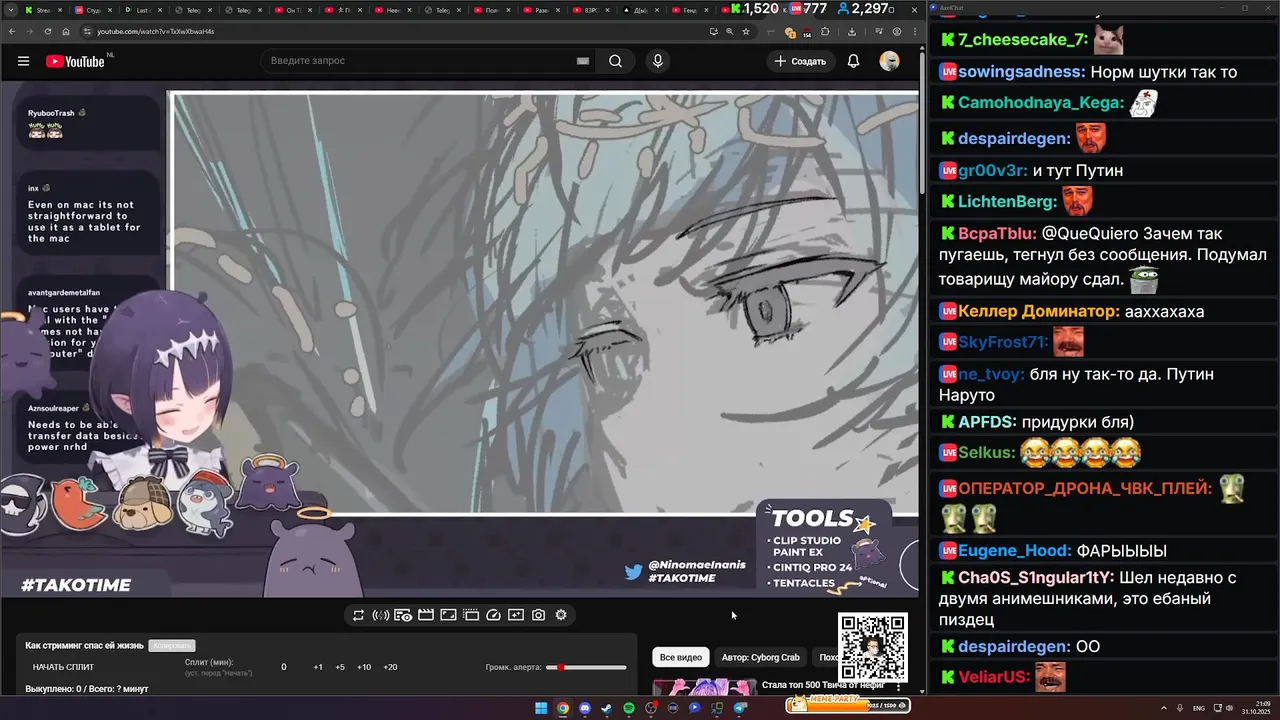Open the playback speed gauge icon

tap(493, 615)
